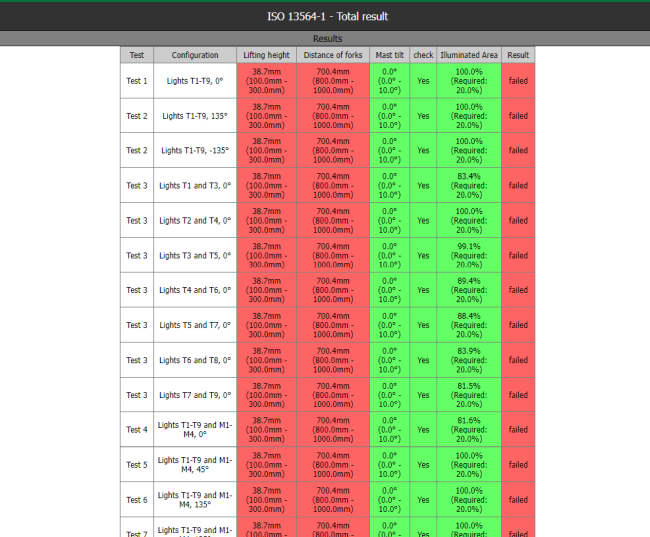This screenshot has width=650, height=537.
Task: Click configuration 'Lights T1-T9 and M1-M4, 135°'
Action: tap(195, 500)
